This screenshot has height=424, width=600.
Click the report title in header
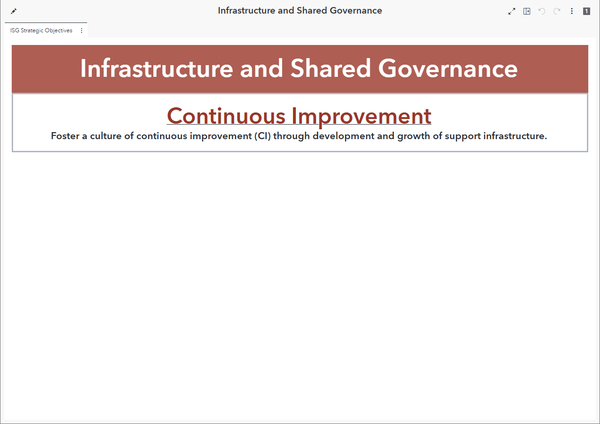point(300,11)
